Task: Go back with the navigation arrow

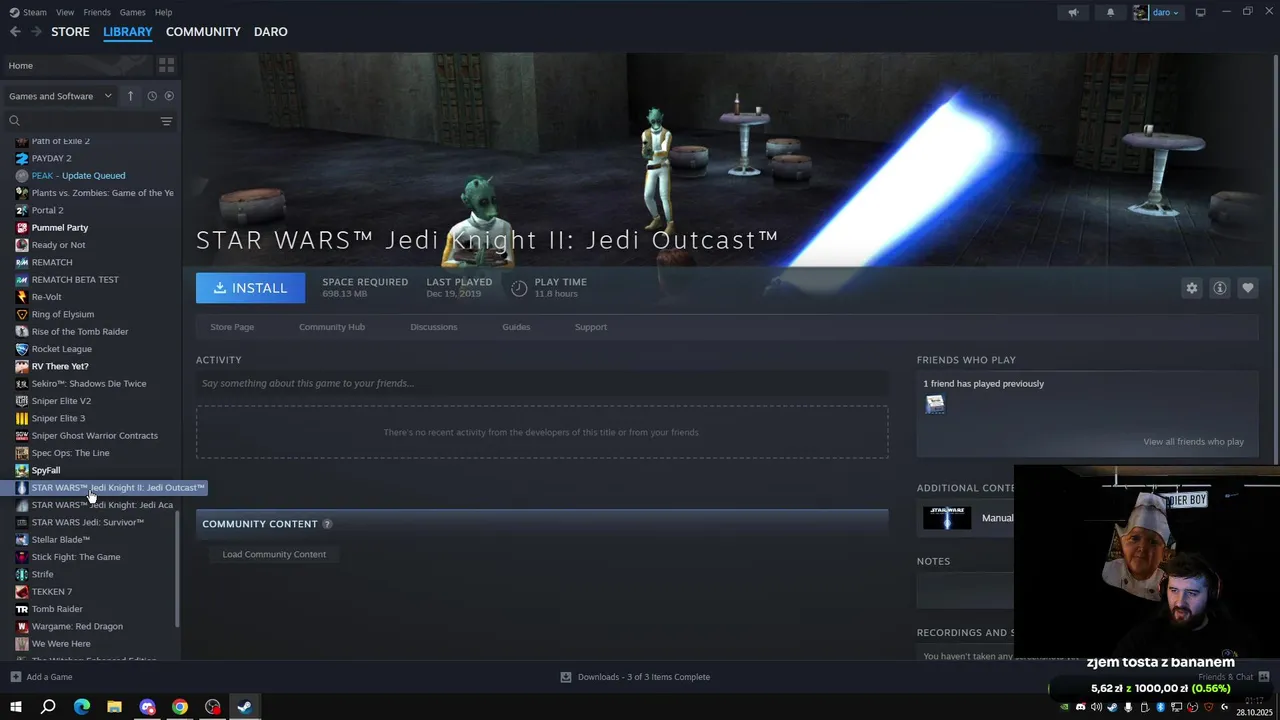Action: coord(15,32)
